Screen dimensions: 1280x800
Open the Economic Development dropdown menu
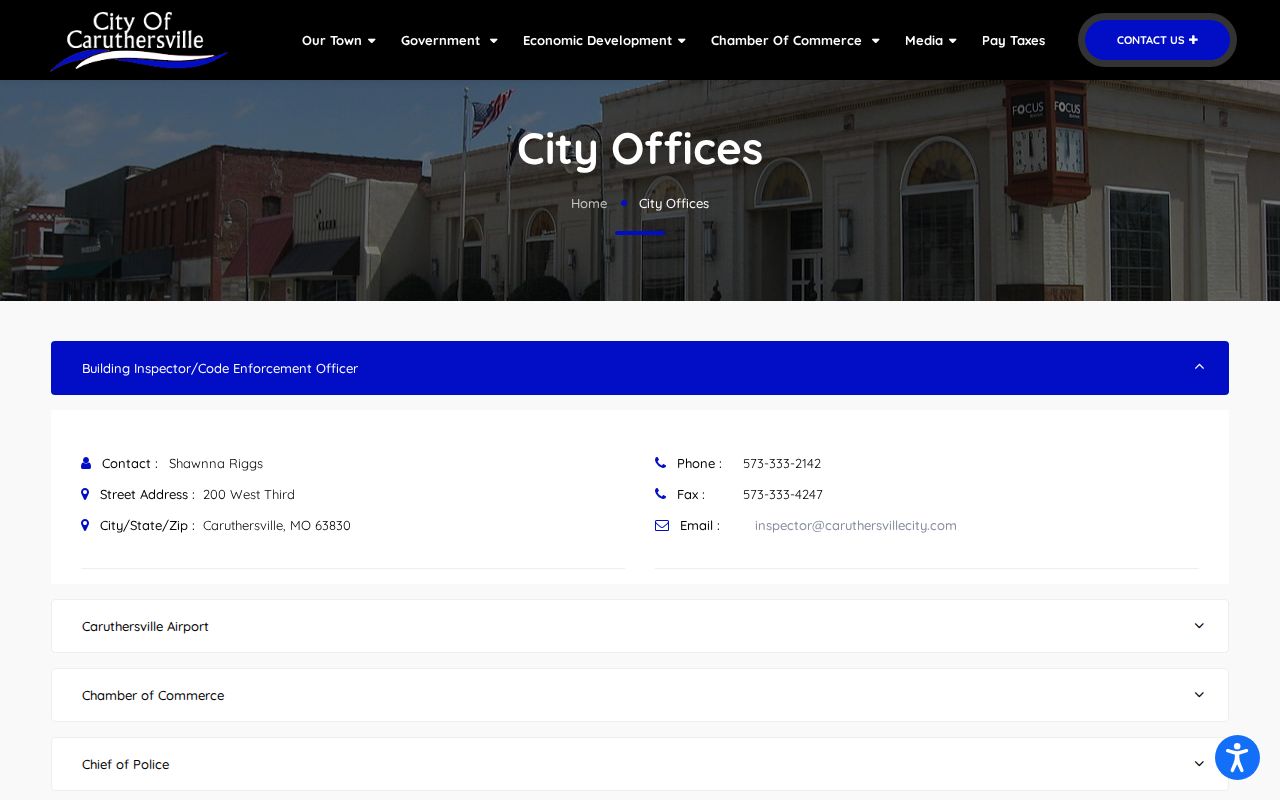604,40
